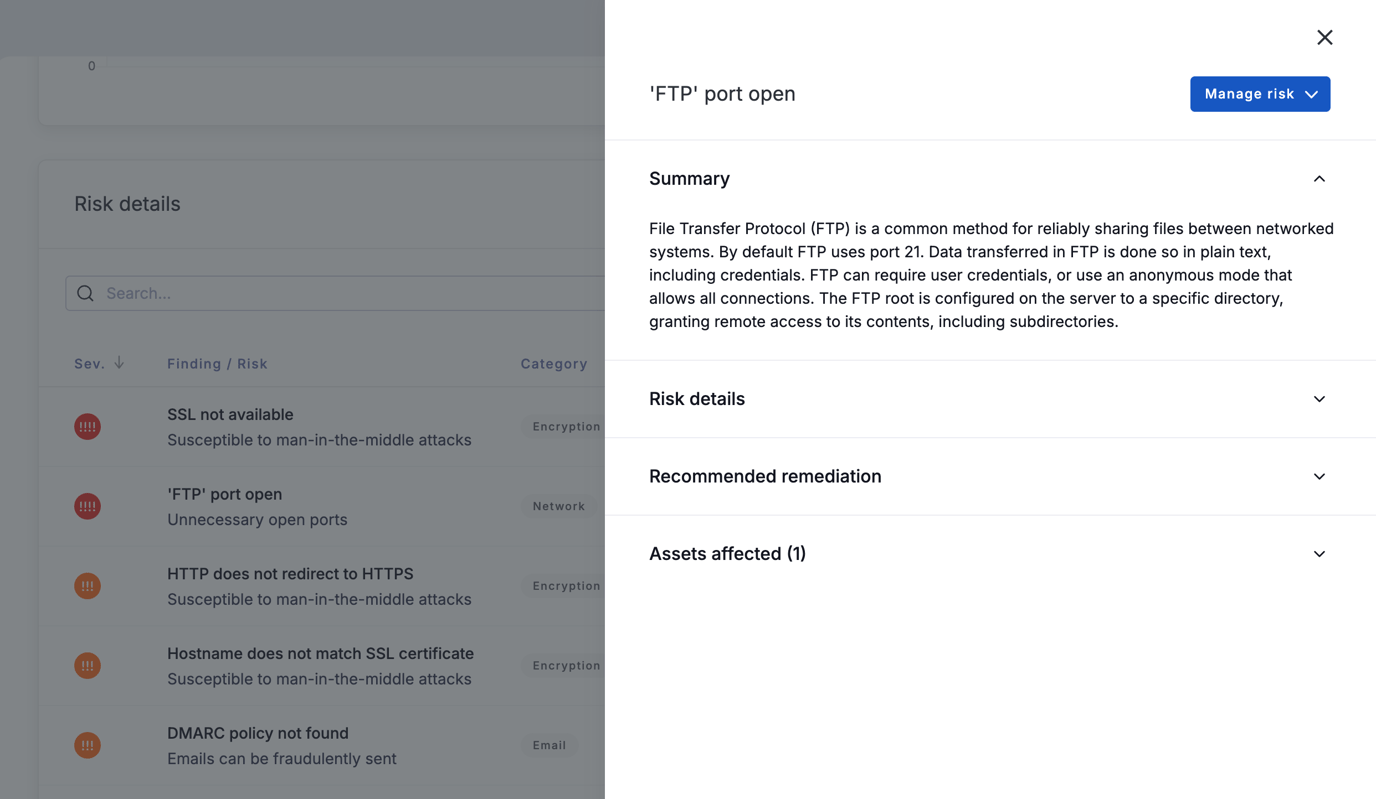Click the FTP port open severity icon

tap(87, 506)
